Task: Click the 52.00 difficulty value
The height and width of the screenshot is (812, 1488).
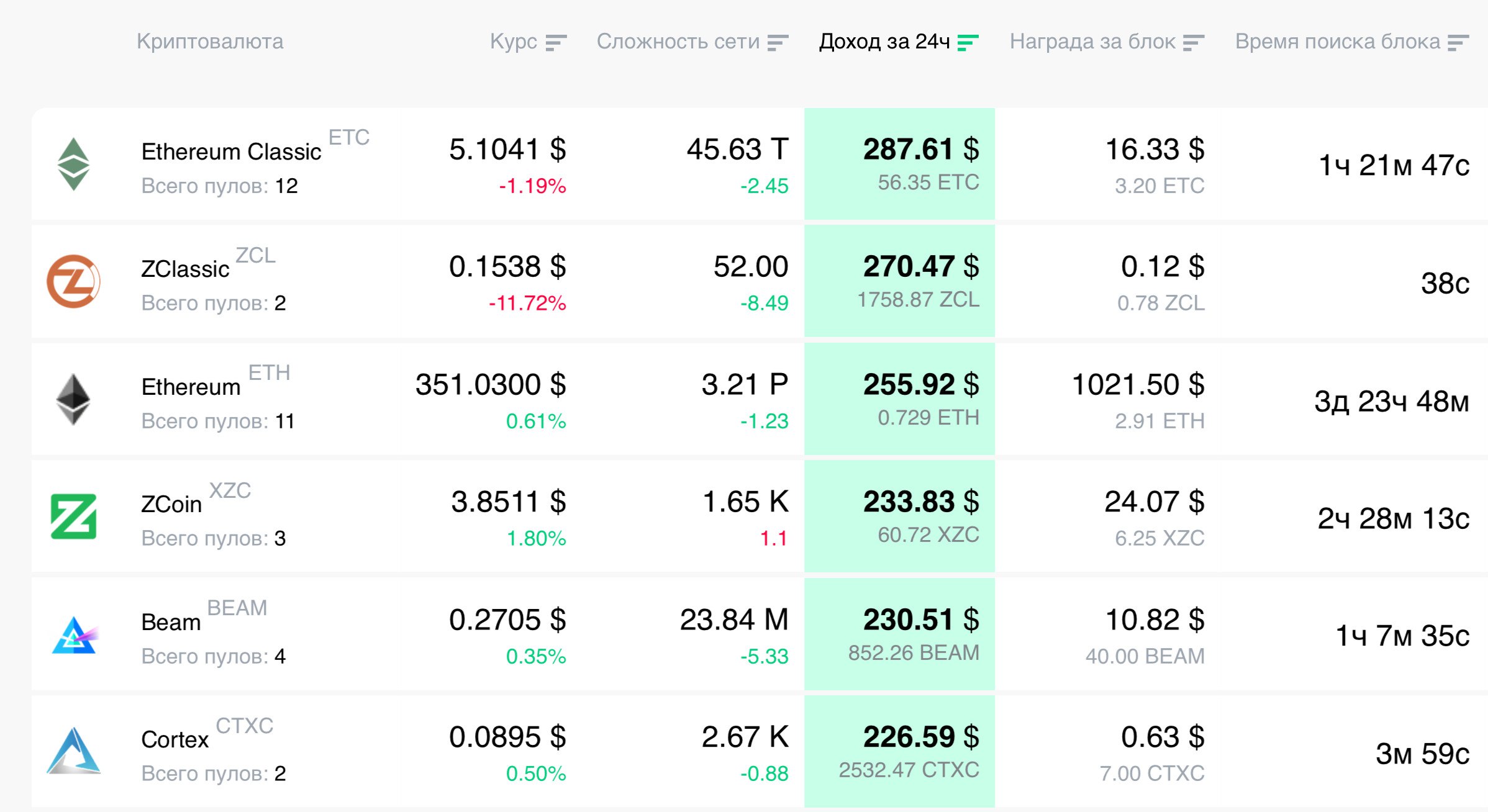Action: click(751, 267)
